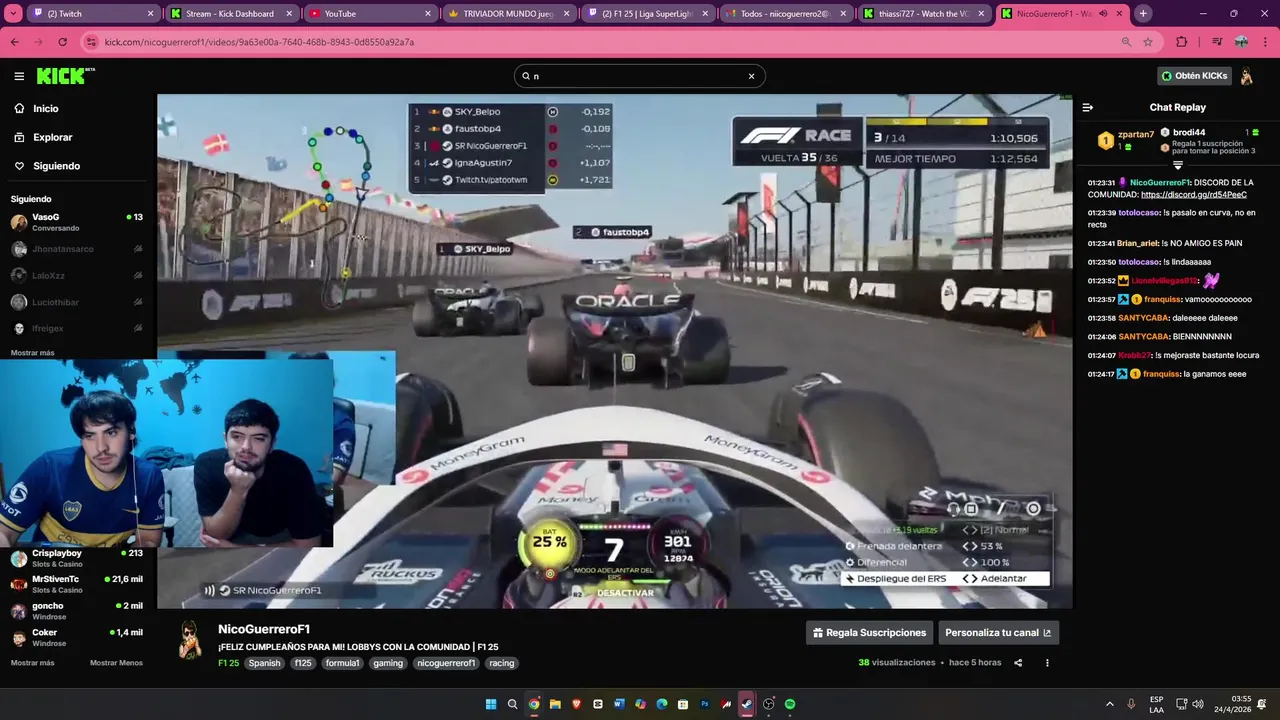Open Windows Start menu
This screenshot has height=720, width=1280.
tap(491, 704)
